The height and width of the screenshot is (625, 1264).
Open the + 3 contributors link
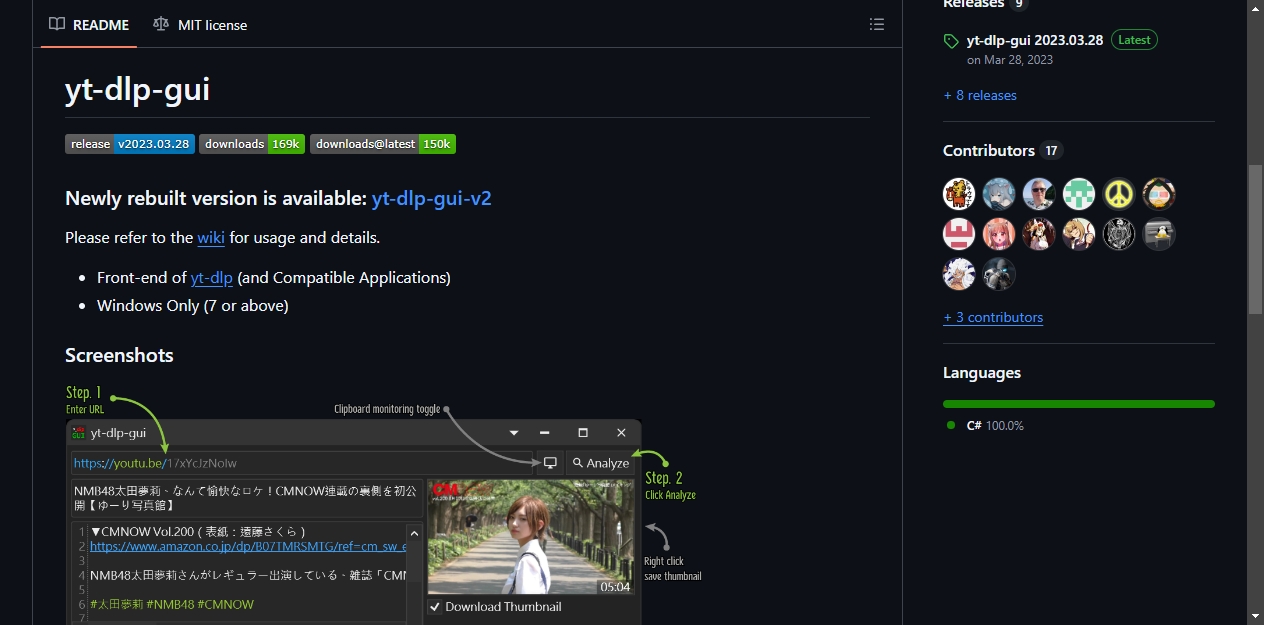click(993, 317)
